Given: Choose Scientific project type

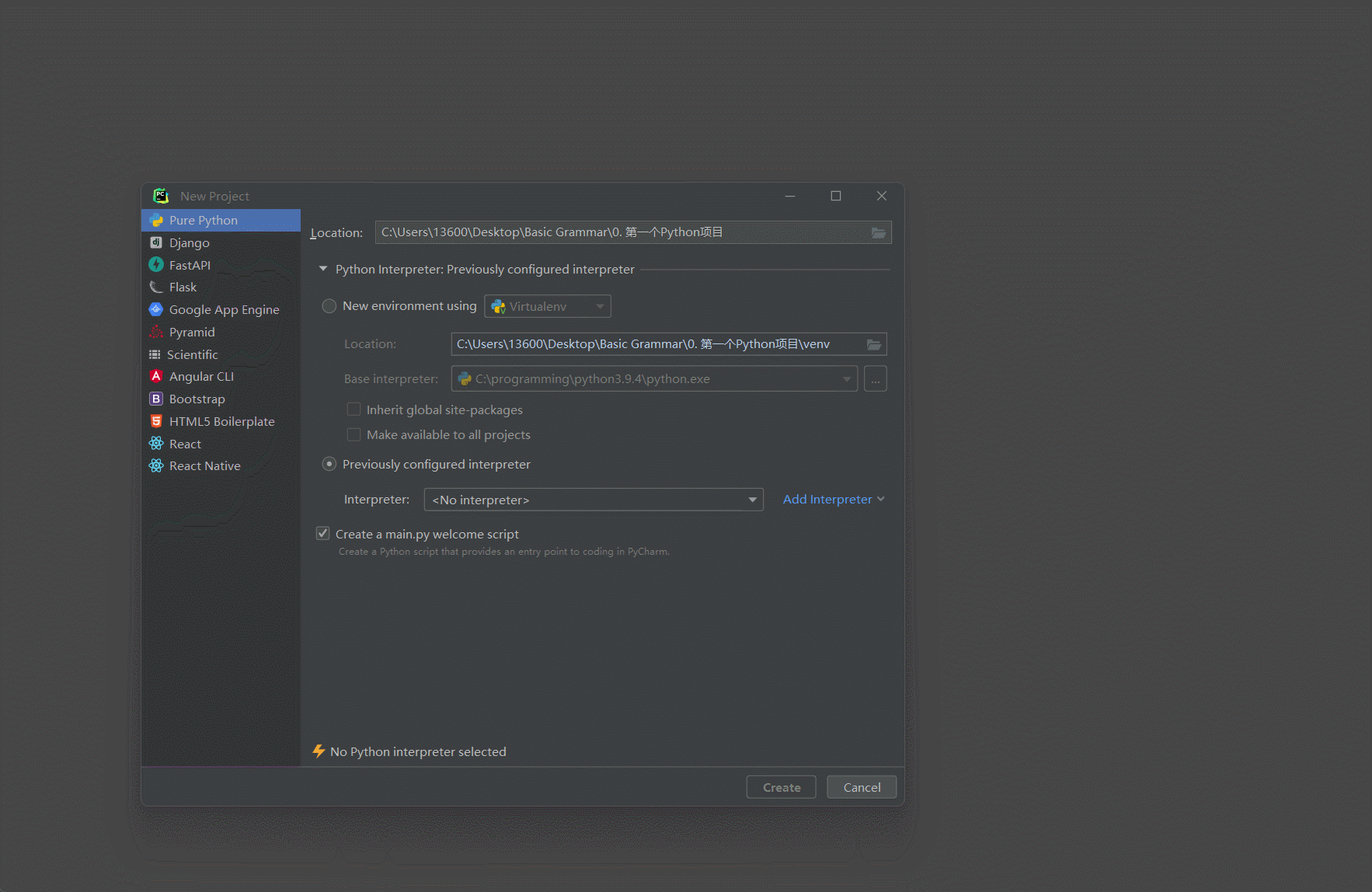Looking at the screenshot, I should click(x=221, y=354).
